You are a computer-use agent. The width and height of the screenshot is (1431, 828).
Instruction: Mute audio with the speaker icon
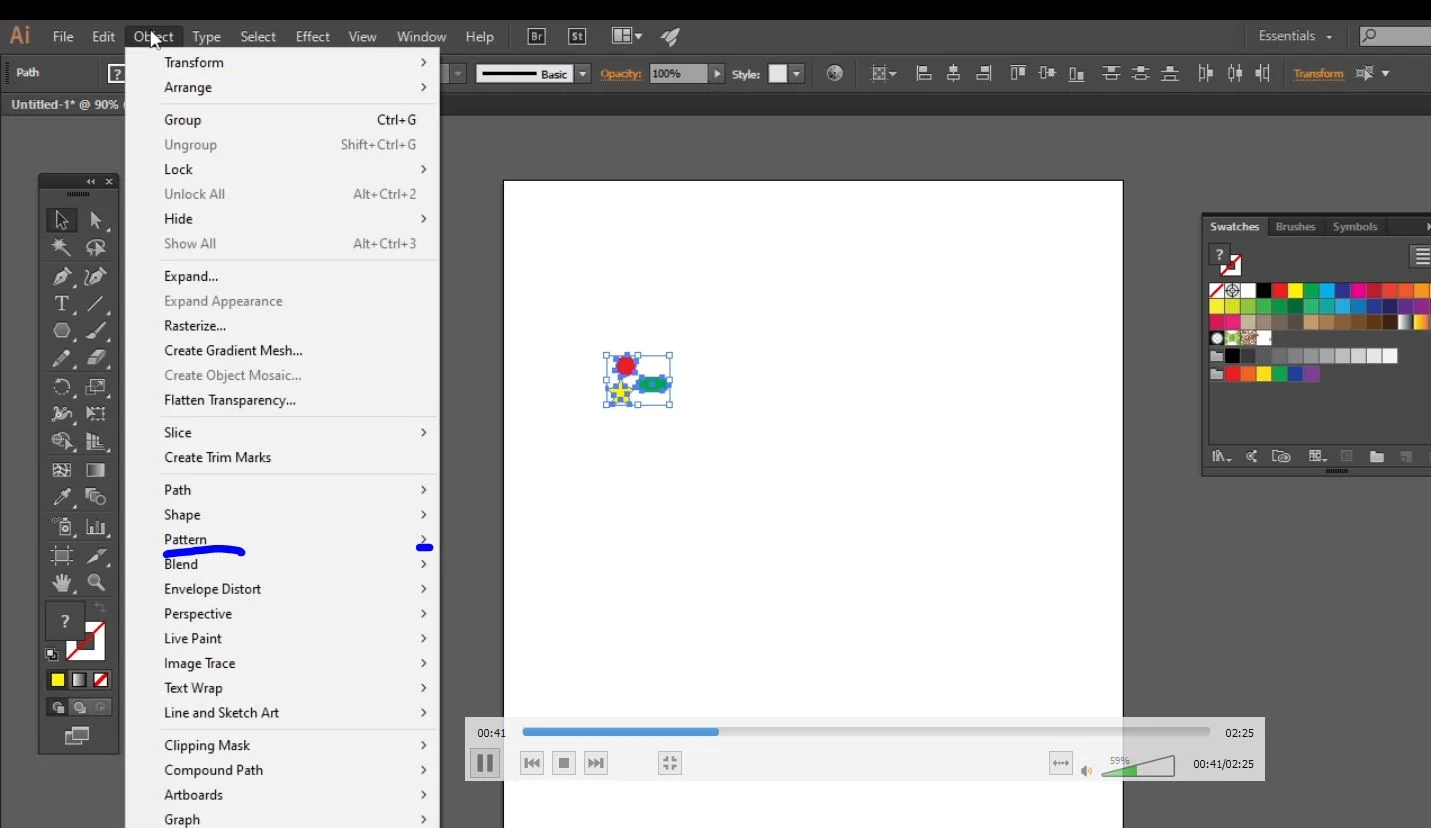(1086, 771)
